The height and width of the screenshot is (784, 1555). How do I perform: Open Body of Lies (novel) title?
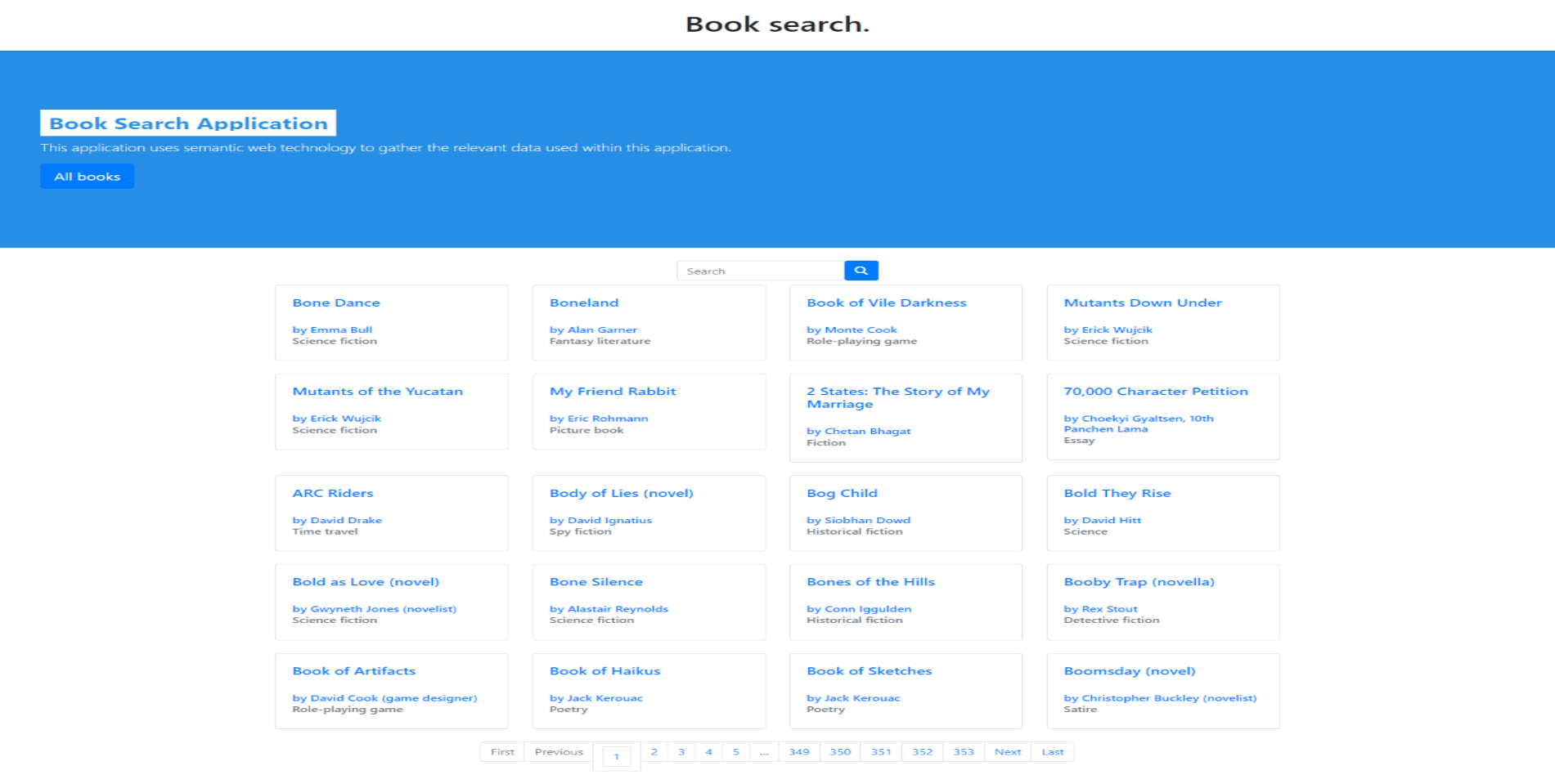point(622,493)
